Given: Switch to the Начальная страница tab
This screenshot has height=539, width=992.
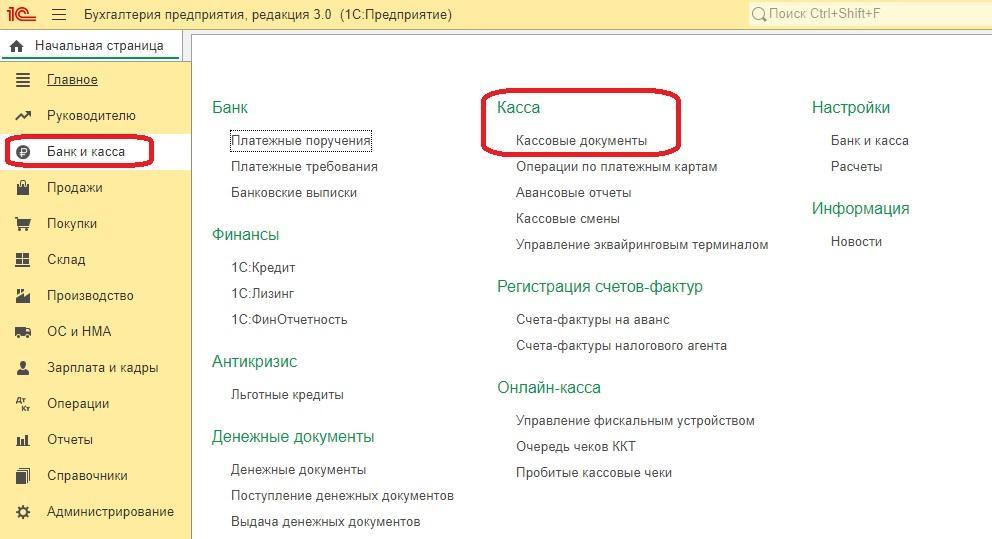Looking at the screenshot, I should pyautogui.click(x=97, y=46).
